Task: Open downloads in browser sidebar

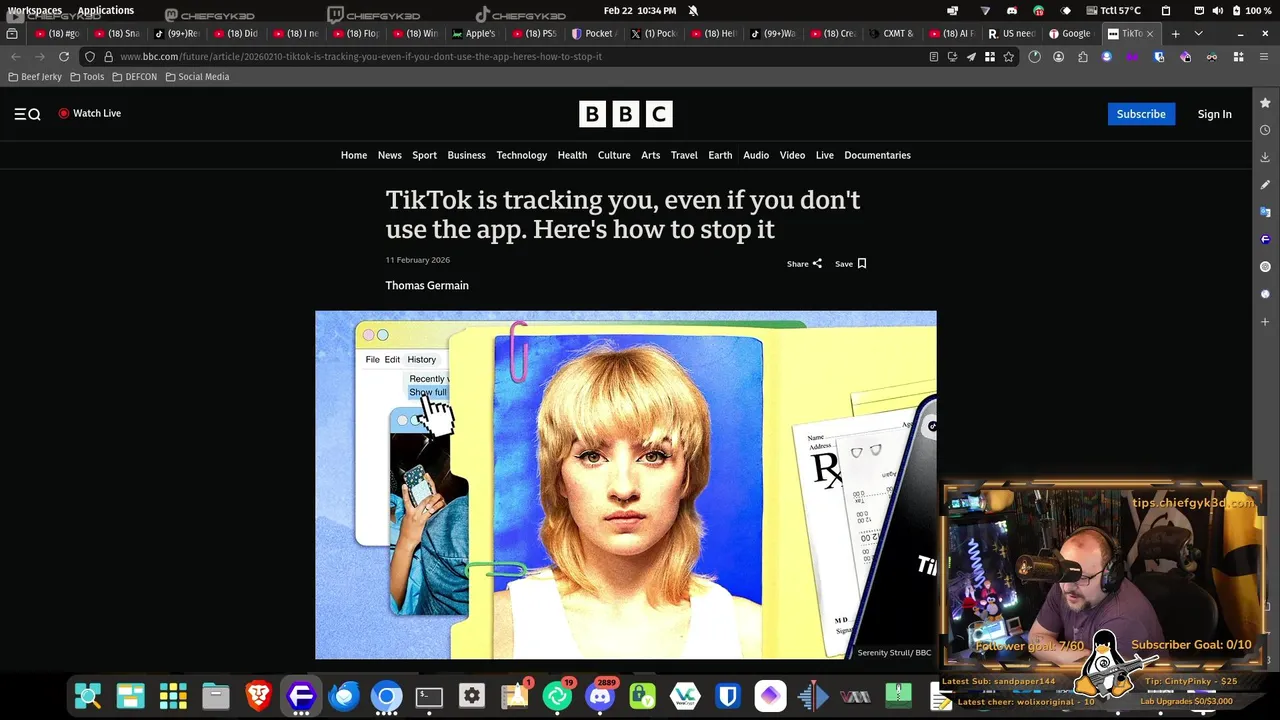Action: [x=1265, y=157]
